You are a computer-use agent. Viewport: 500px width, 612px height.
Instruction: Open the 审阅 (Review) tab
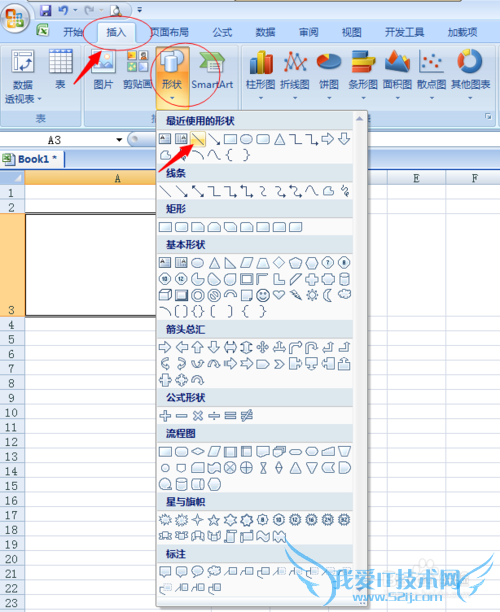(309, 32)
